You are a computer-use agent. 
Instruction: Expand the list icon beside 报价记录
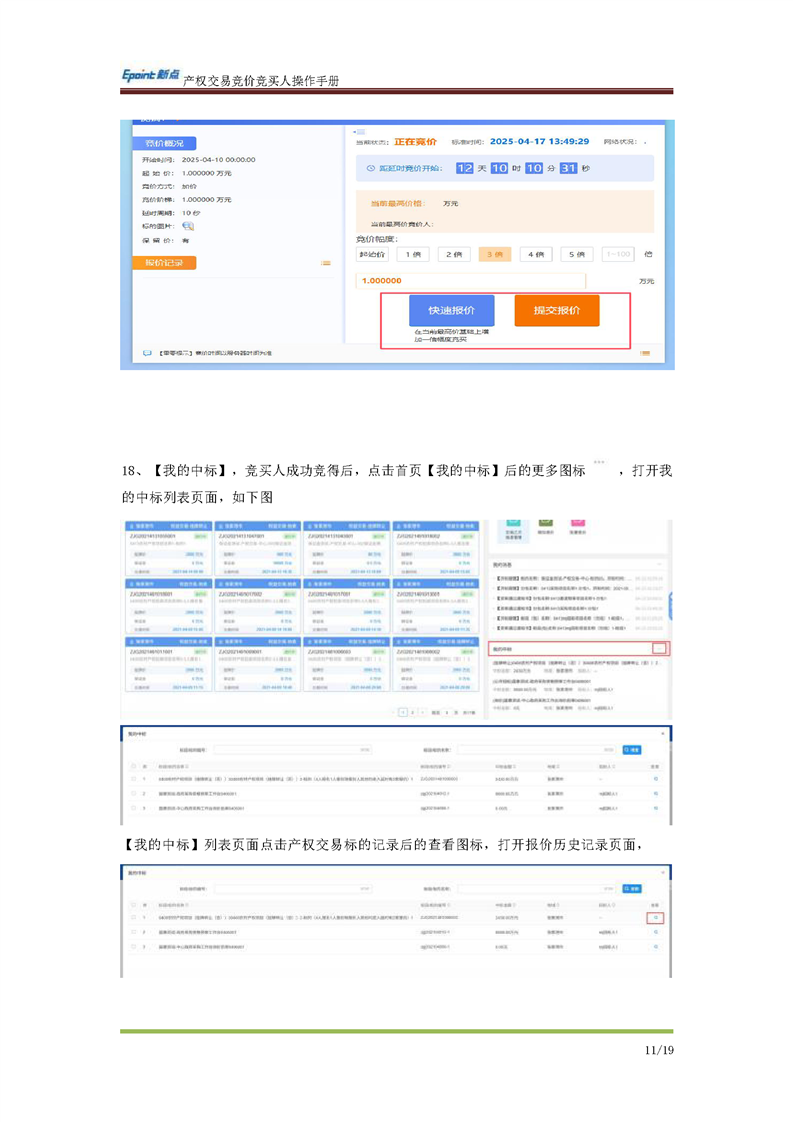point(325,263)
